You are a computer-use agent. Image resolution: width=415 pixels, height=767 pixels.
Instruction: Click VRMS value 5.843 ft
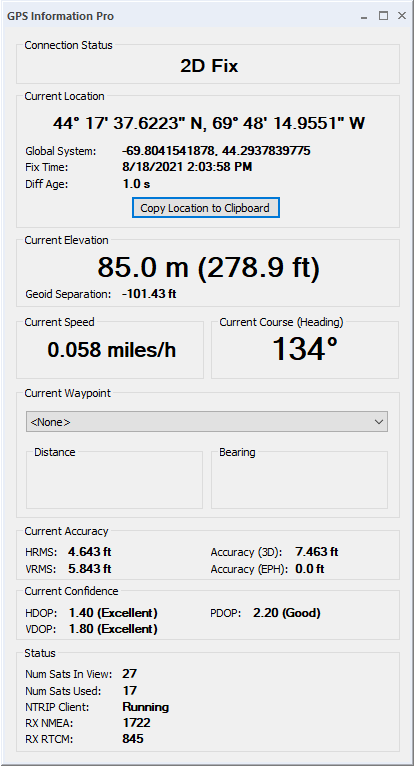(x=90, y=569)
